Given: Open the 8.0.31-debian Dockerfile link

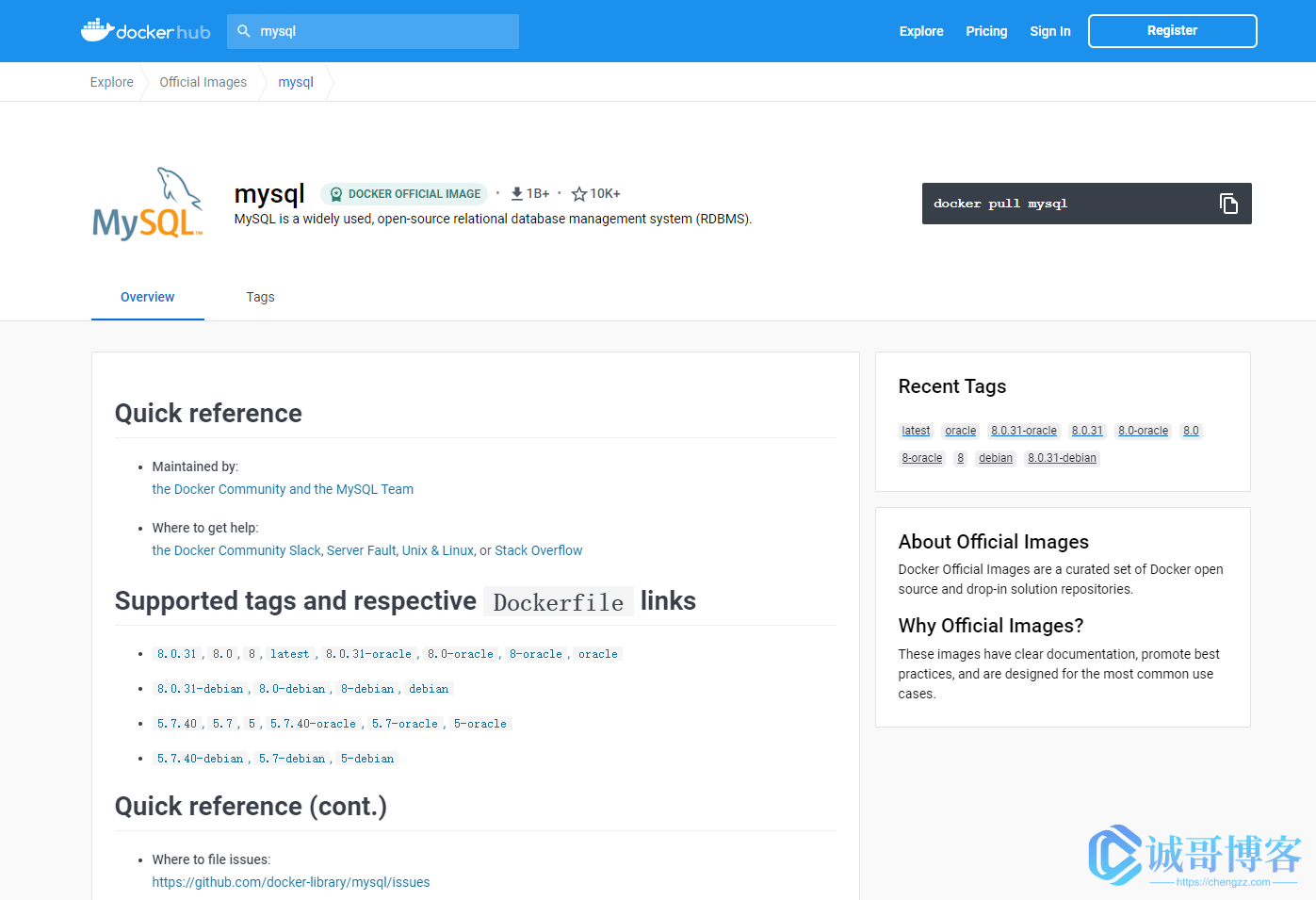Looking at the screenshot, I should point(201,689).
